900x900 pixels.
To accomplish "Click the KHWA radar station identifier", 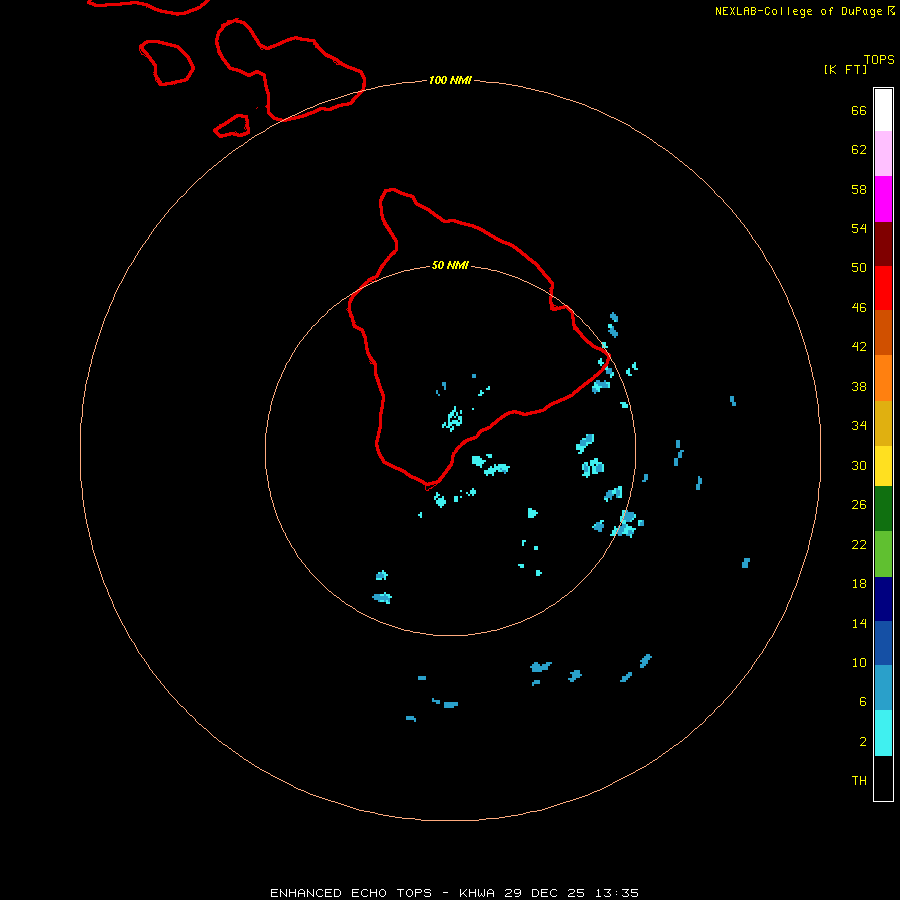I will pyautogui.click(x=476, y=893).
